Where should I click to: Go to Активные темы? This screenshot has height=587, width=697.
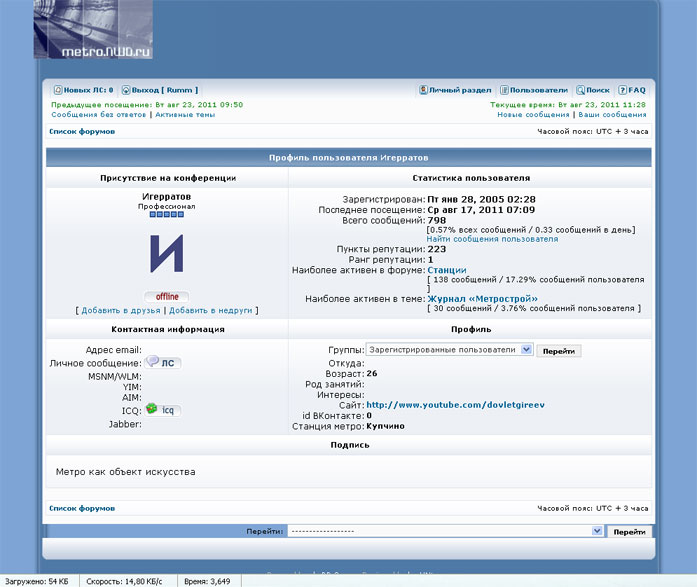pos(185,115)
